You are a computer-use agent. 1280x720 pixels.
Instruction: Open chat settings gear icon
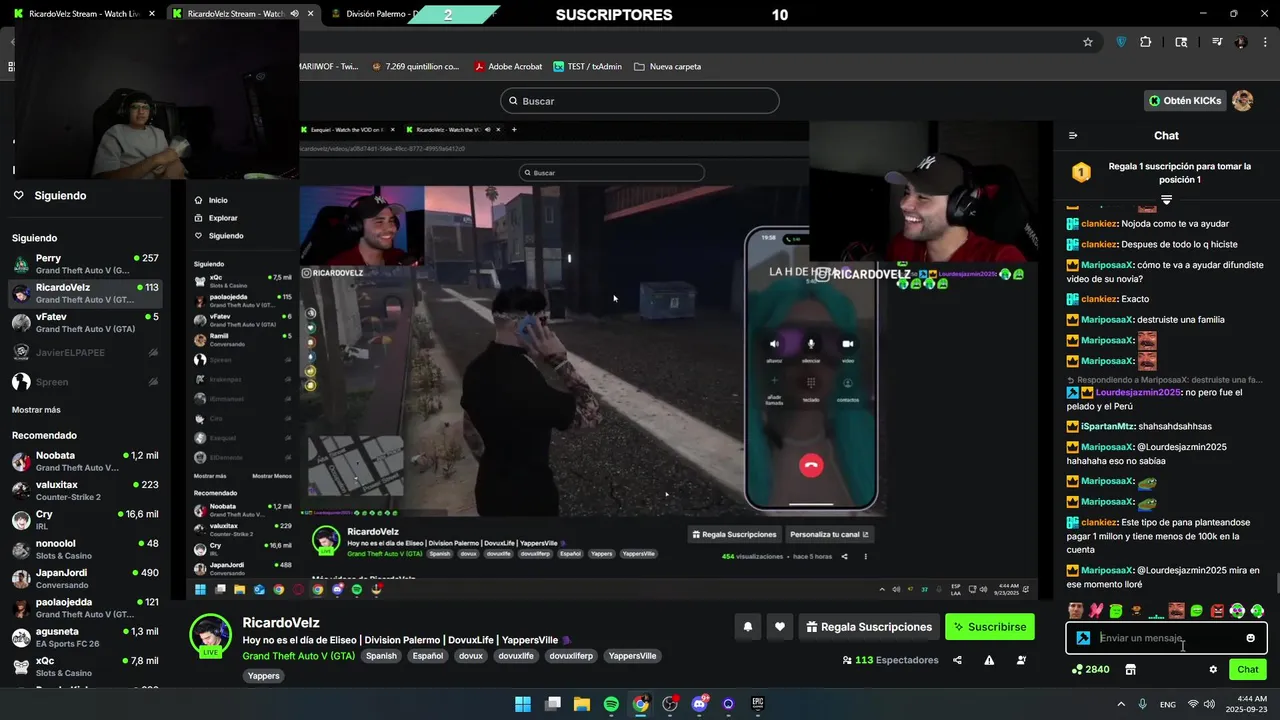tap(1213, 669)
